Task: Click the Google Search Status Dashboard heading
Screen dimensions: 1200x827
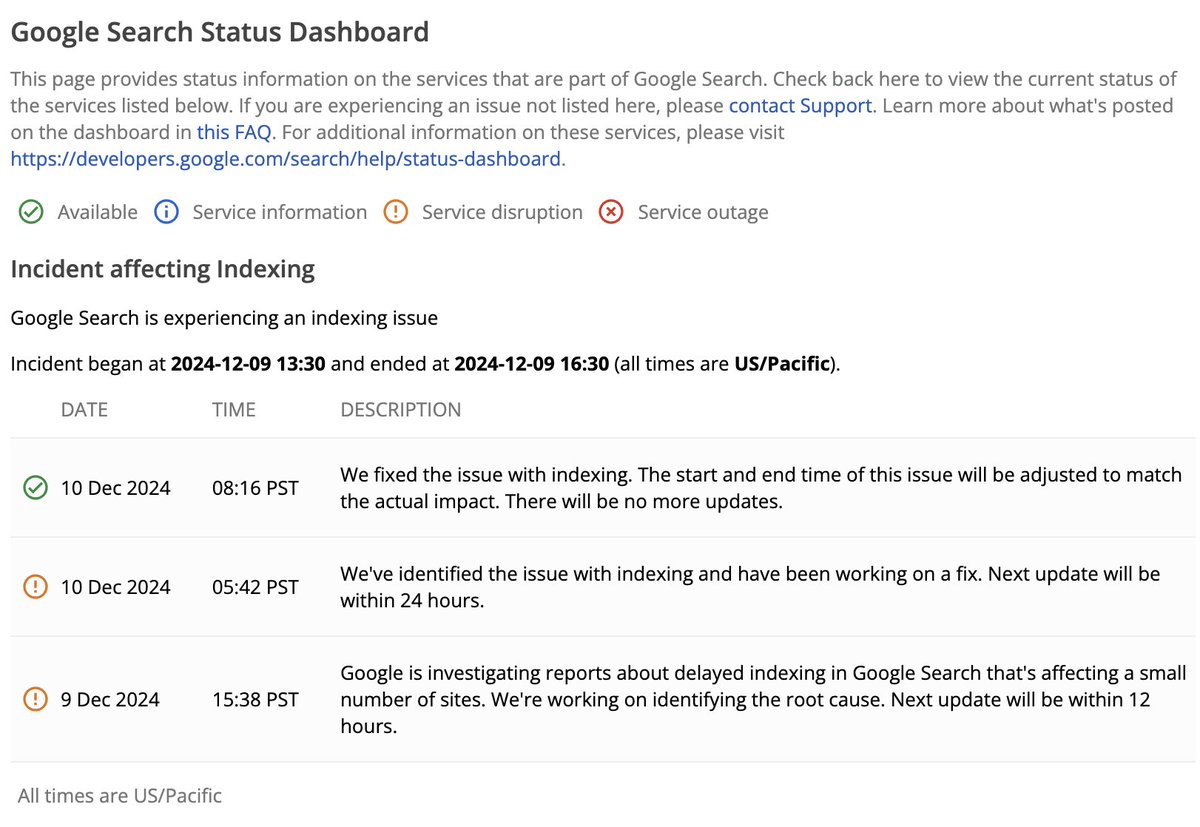Action: pos(219,32)
